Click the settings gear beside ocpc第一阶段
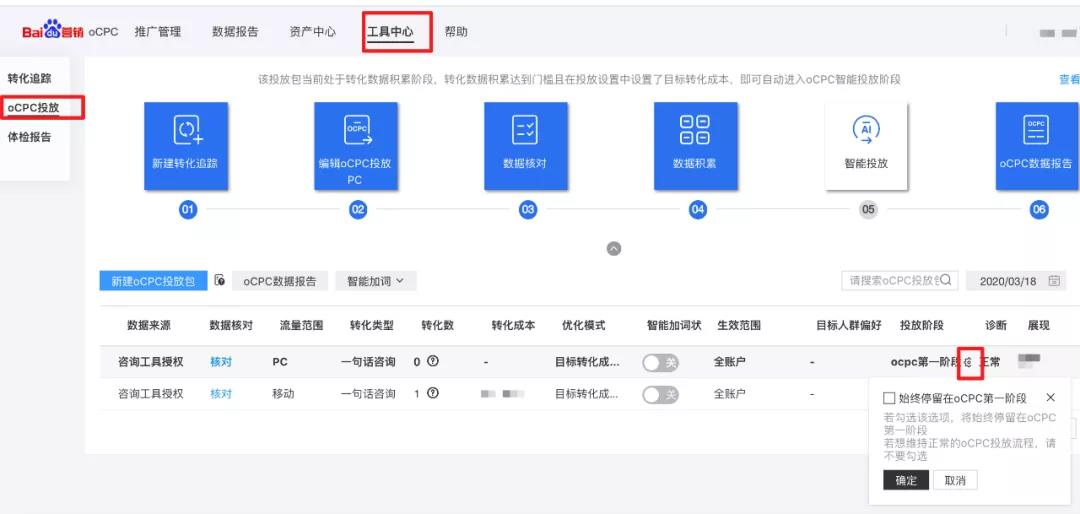This screenshot has height=514, width=1080. click(x=968, y=362)
